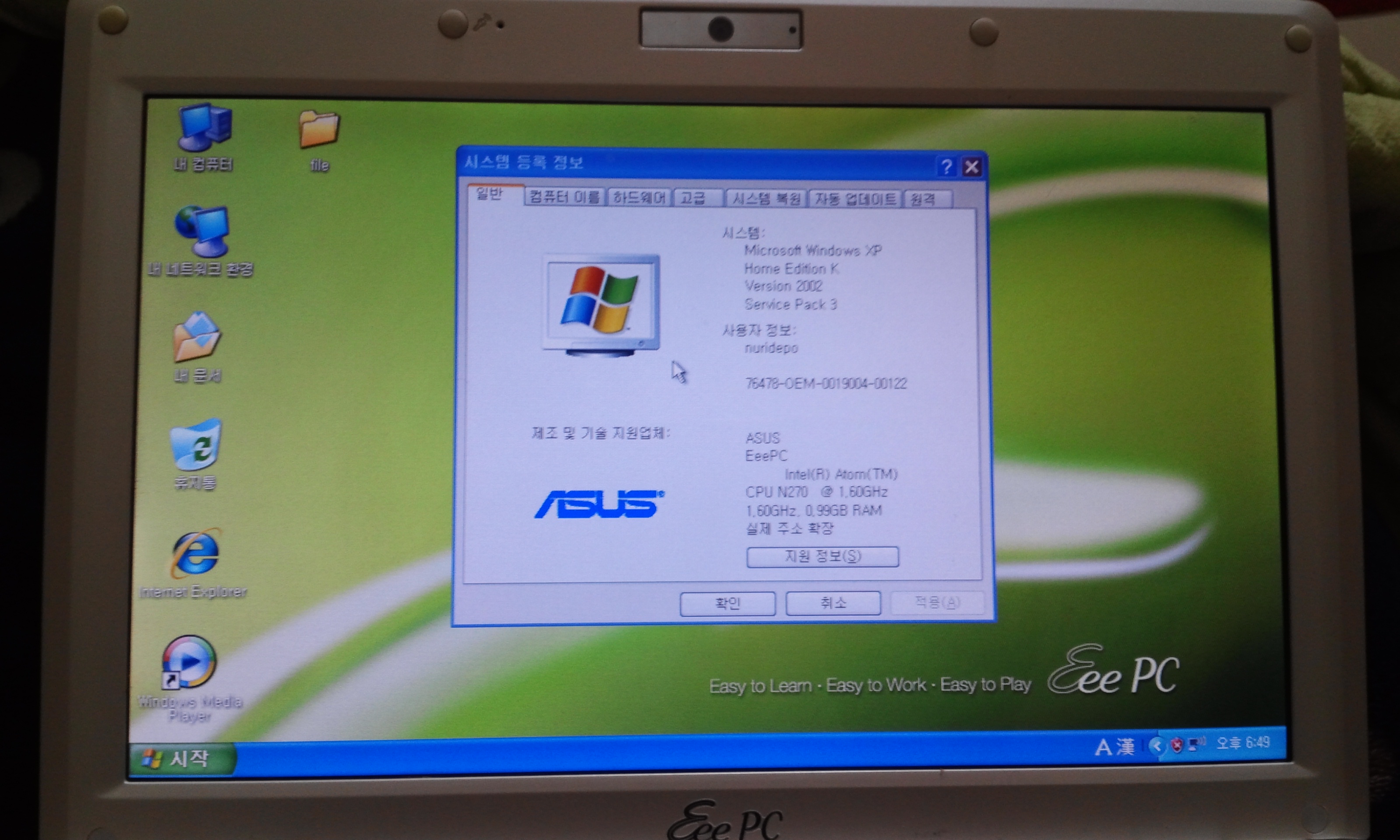This screenshot has height=840, width=1400.
Task: Open the 자동 업데이트 tab
Action: click(855, 199)
